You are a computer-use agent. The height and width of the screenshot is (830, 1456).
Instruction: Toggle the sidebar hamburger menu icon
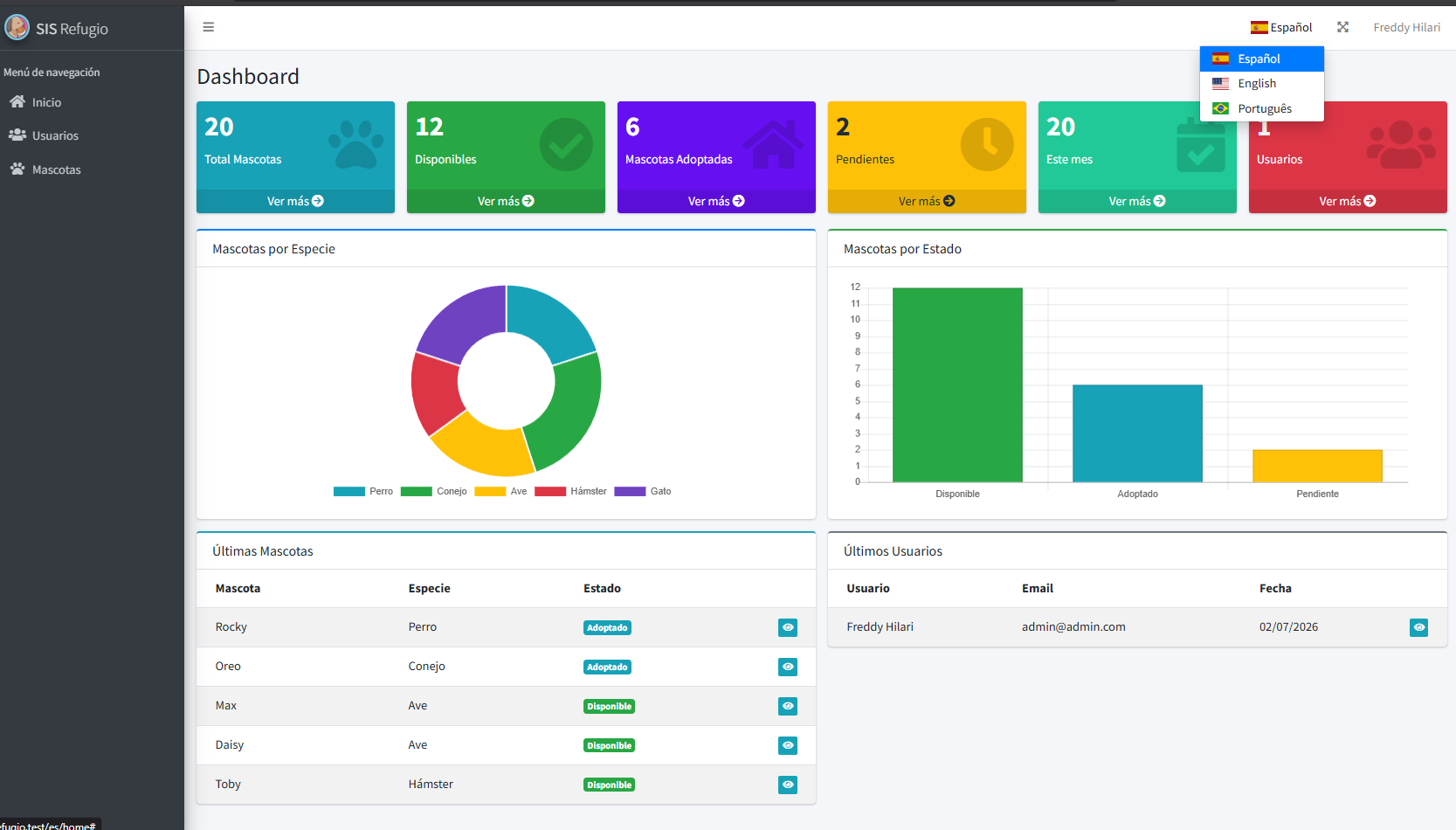click(208, 27)
